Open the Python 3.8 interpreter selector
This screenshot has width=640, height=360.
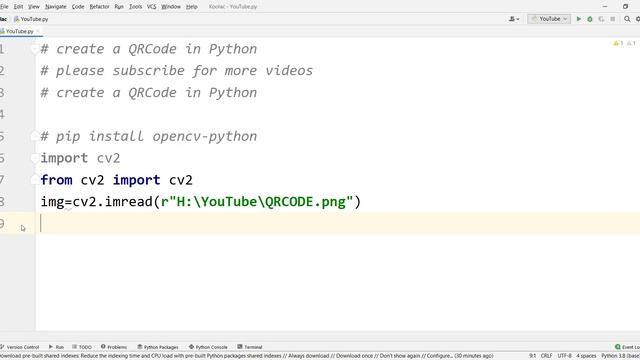click(620, 356)
